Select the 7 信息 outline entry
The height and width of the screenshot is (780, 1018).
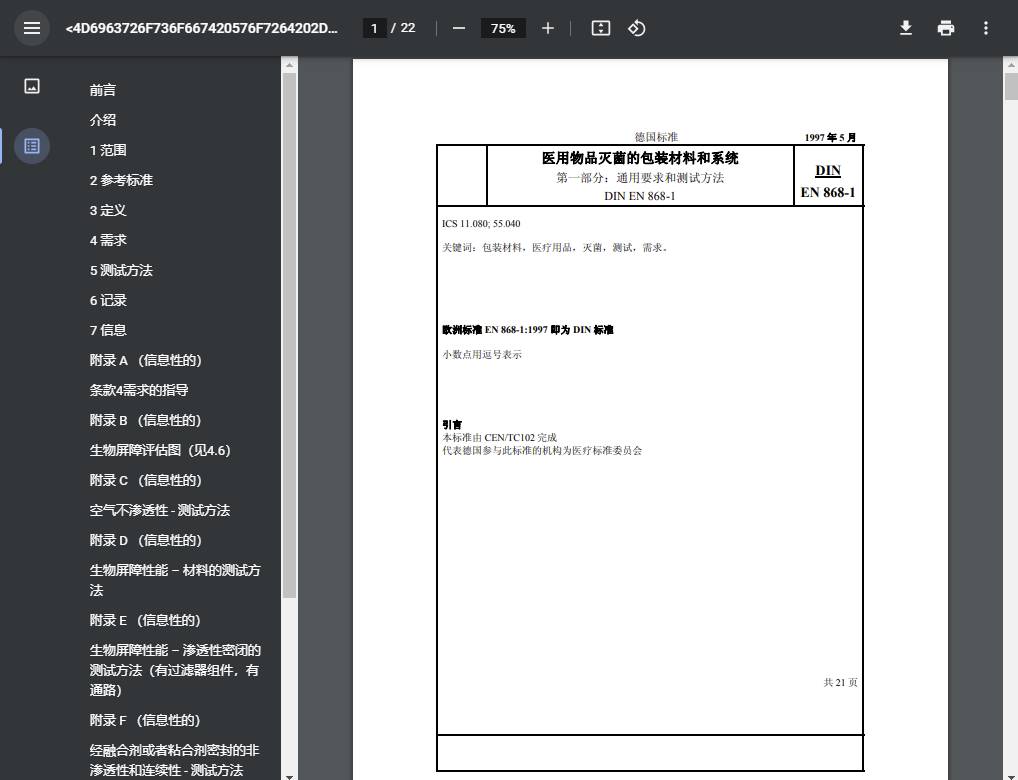[107, 330]
